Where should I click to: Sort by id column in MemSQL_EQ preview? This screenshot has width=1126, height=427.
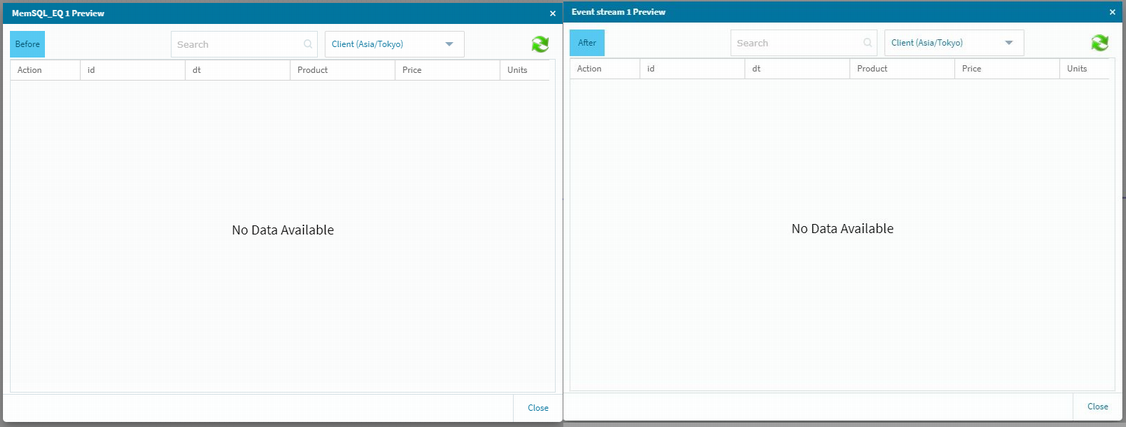coord(133,70)
